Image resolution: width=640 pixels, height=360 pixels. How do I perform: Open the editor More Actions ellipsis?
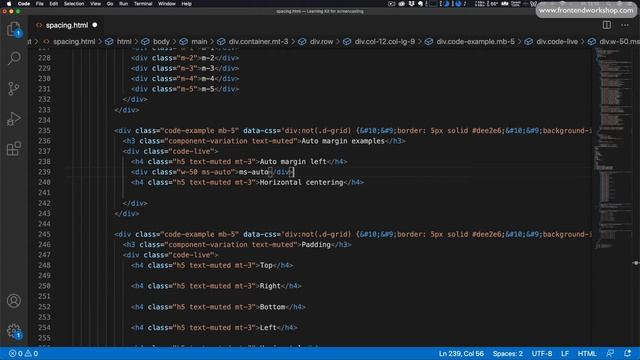coord(625,25)
